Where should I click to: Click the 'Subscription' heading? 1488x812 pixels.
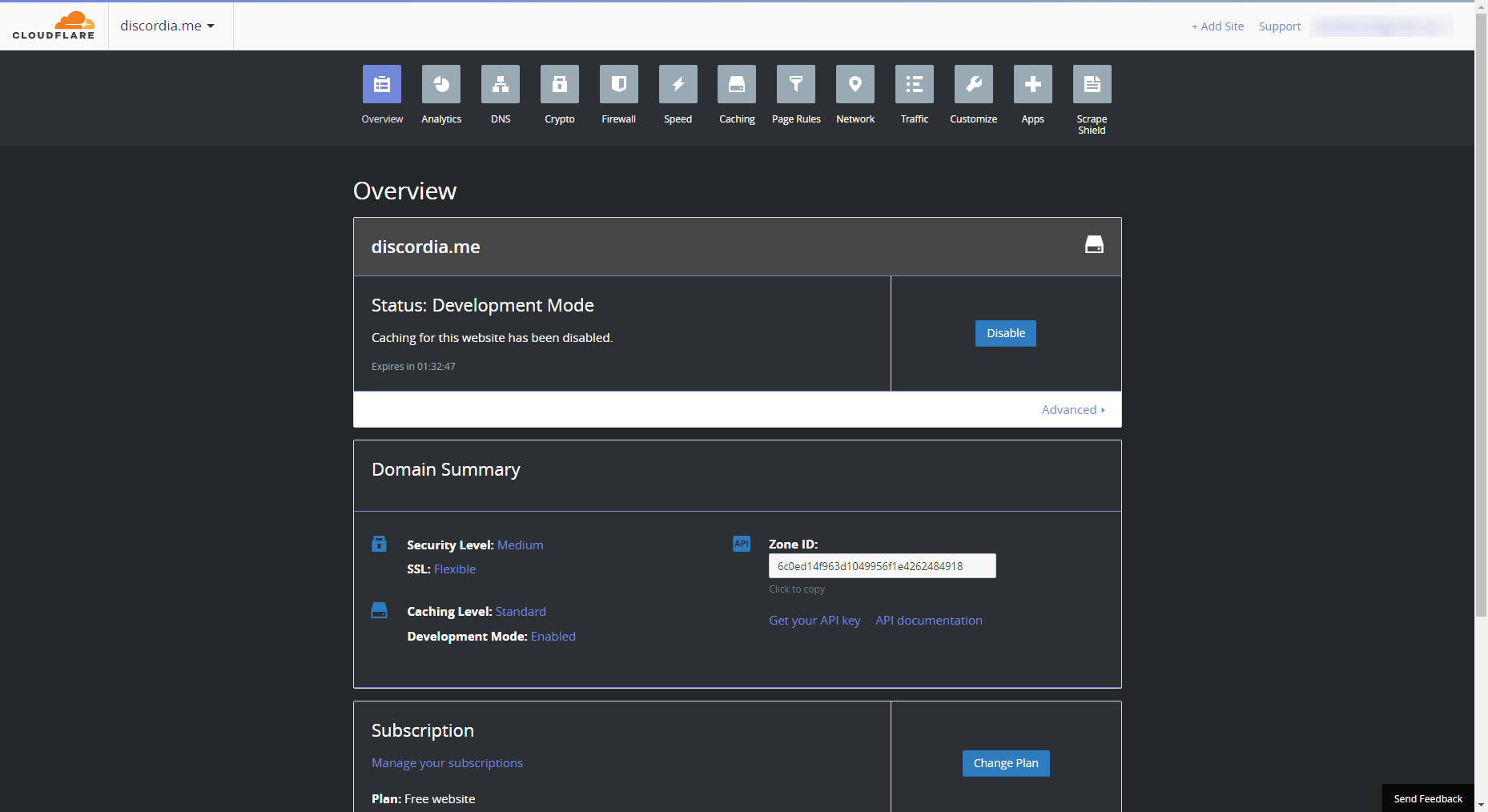[x=423, y=731]
